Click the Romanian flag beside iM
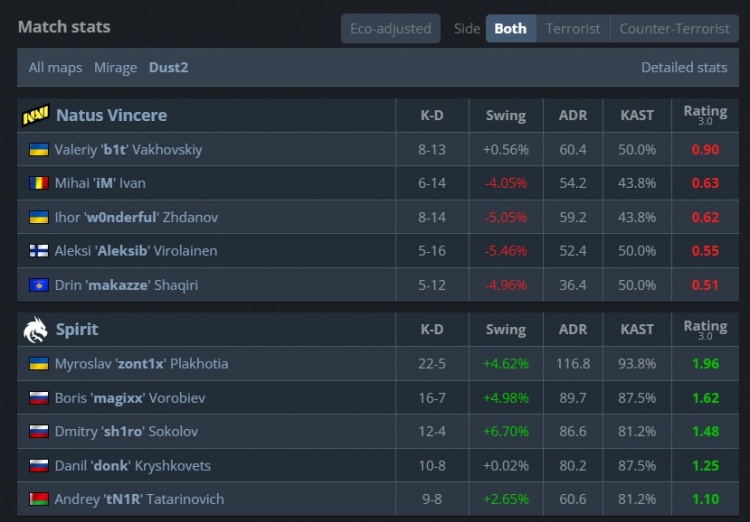Screen dimensions: 750x522 point(39,183)
